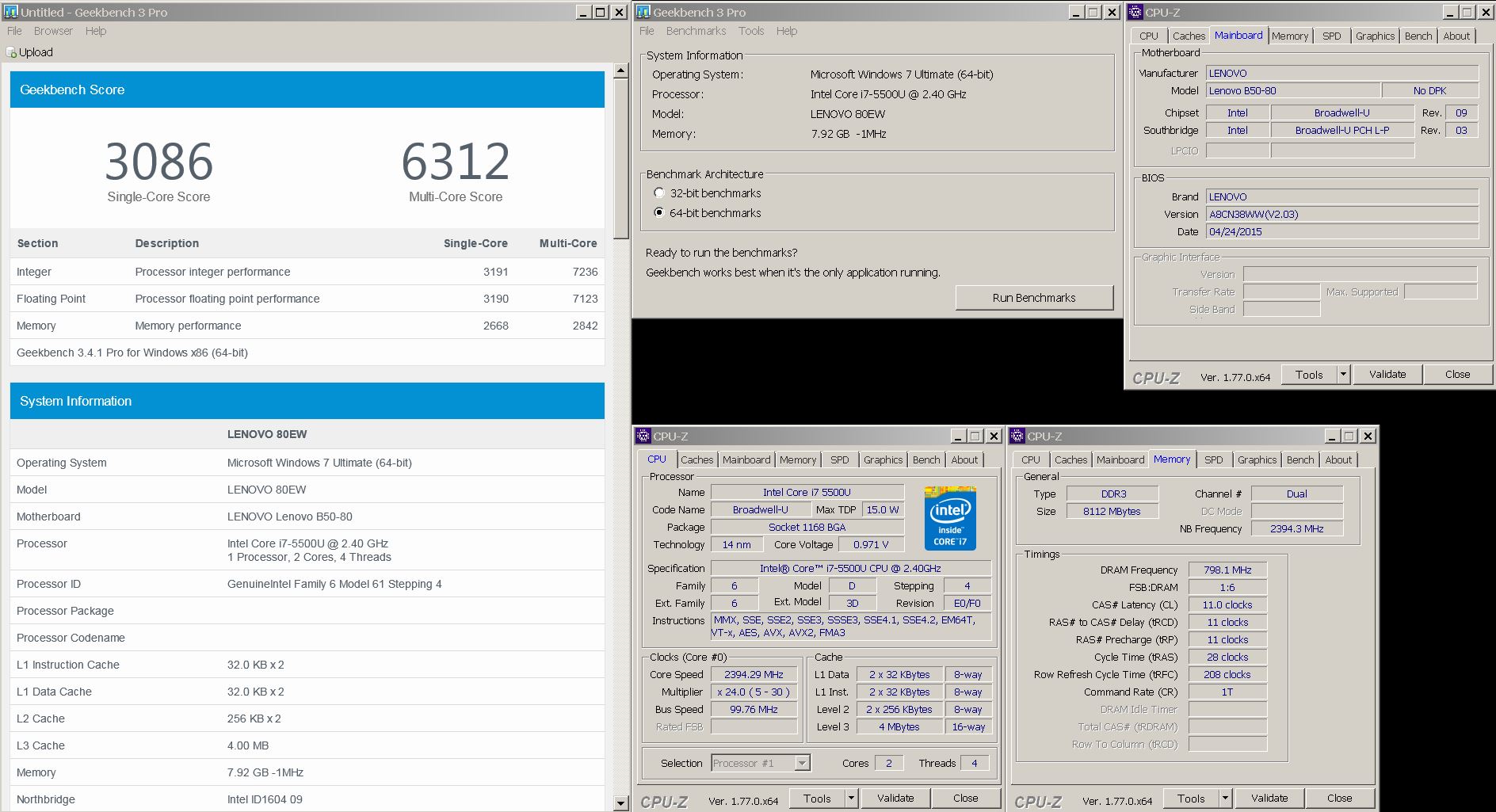Screen dimensions: 1496x812
Task: Open About tab in CPU-Z Mainboard window
Action: [1456, 36]
